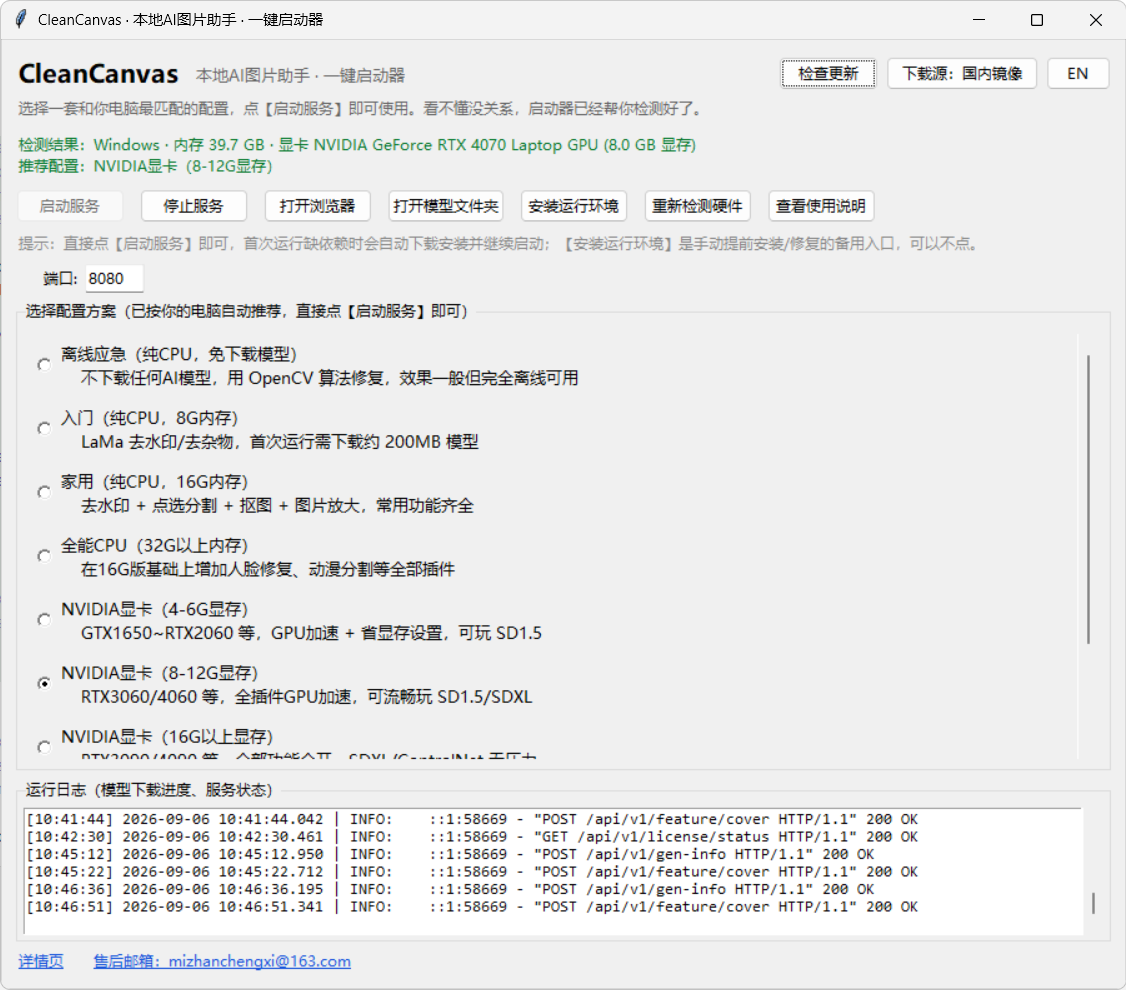Image resolution: width=1126 pixels, height=990 pixels.
Task: Maximize the CleanCanvas window
Action: coord(1037,20)
